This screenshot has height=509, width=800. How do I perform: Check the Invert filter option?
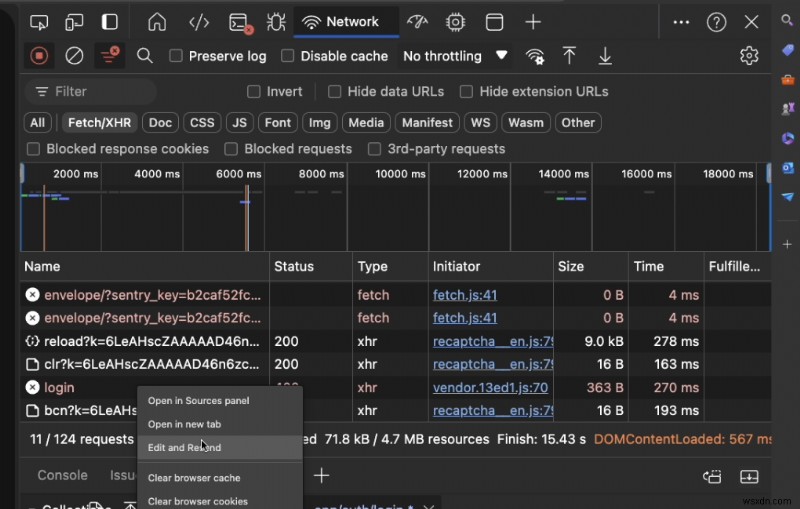point(254,92)
